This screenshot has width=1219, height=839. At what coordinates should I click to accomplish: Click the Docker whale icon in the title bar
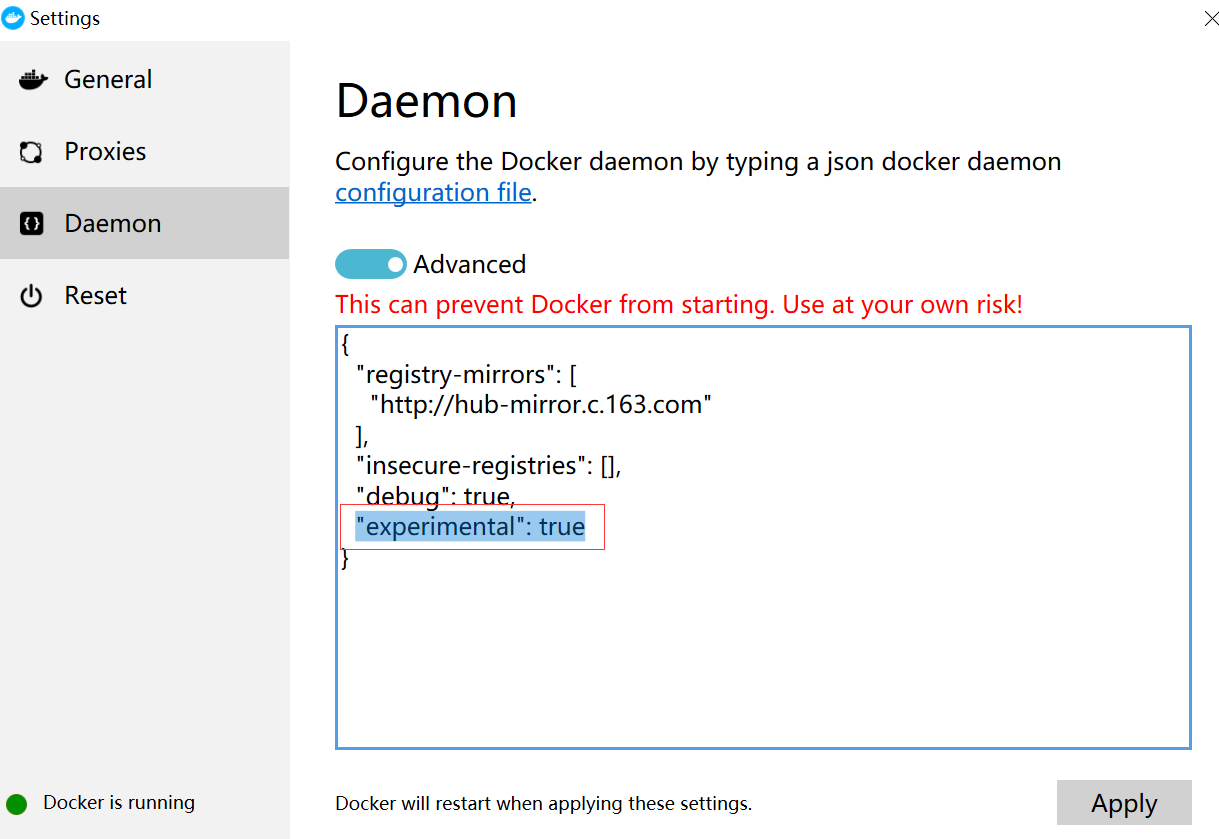pyautogui.click(x=13, y=17)
